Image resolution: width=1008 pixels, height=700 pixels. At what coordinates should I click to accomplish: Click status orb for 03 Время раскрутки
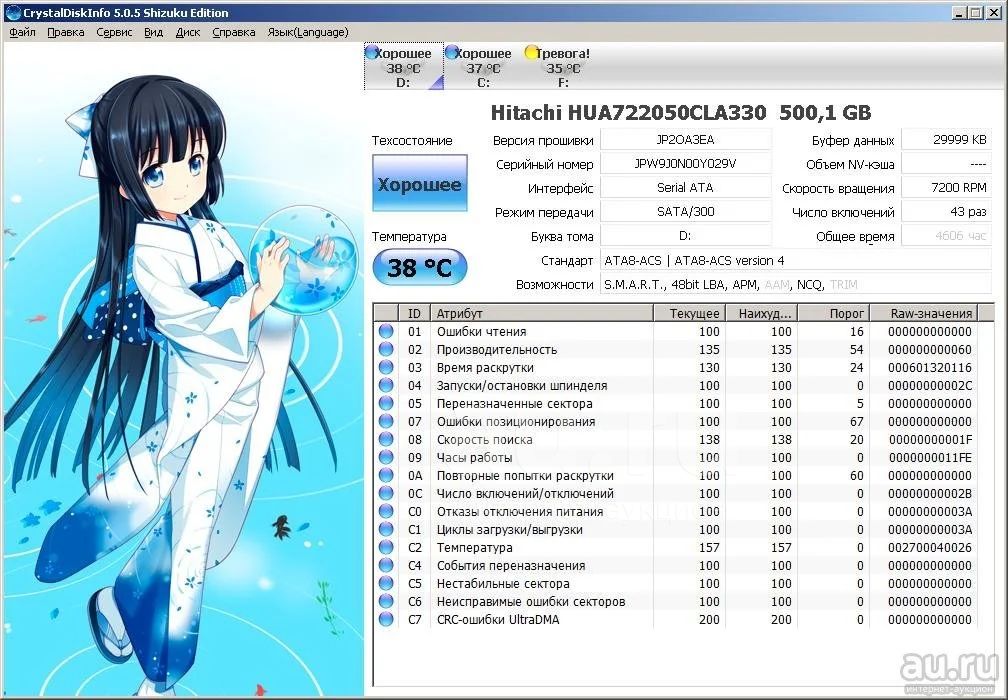[386, 367]
